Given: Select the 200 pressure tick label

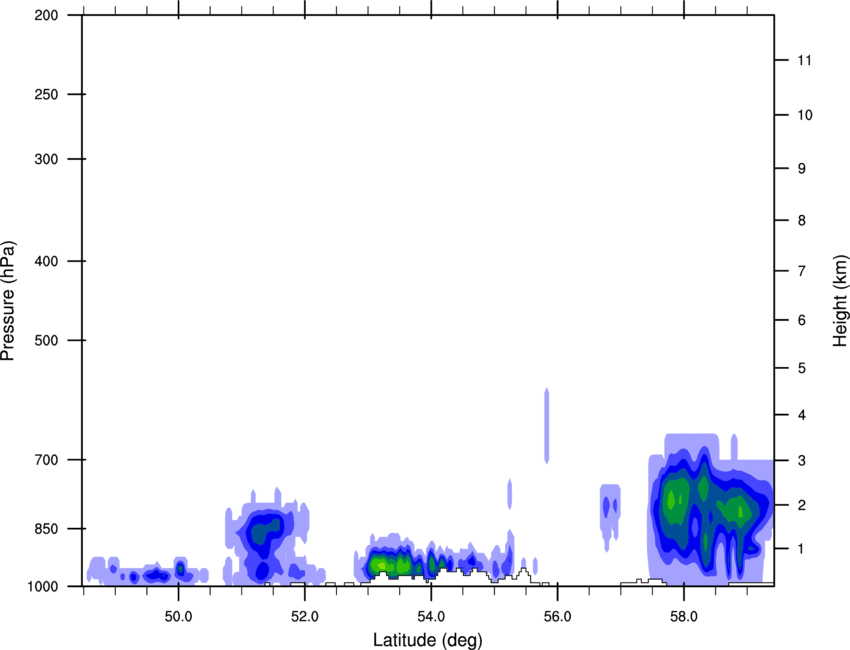Looking at the screenshot, I should [46, 15].
